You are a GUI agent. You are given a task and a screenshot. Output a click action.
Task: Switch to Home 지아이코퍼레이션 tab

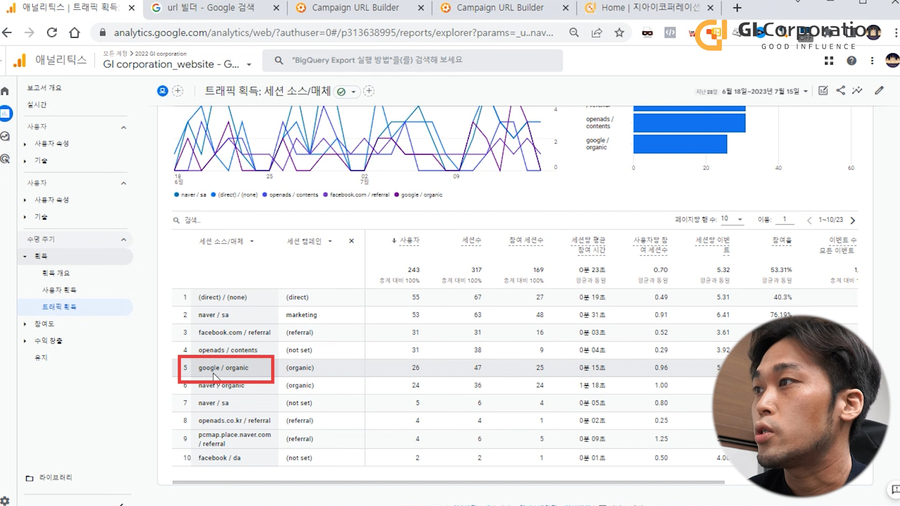[x=650, y=8]
